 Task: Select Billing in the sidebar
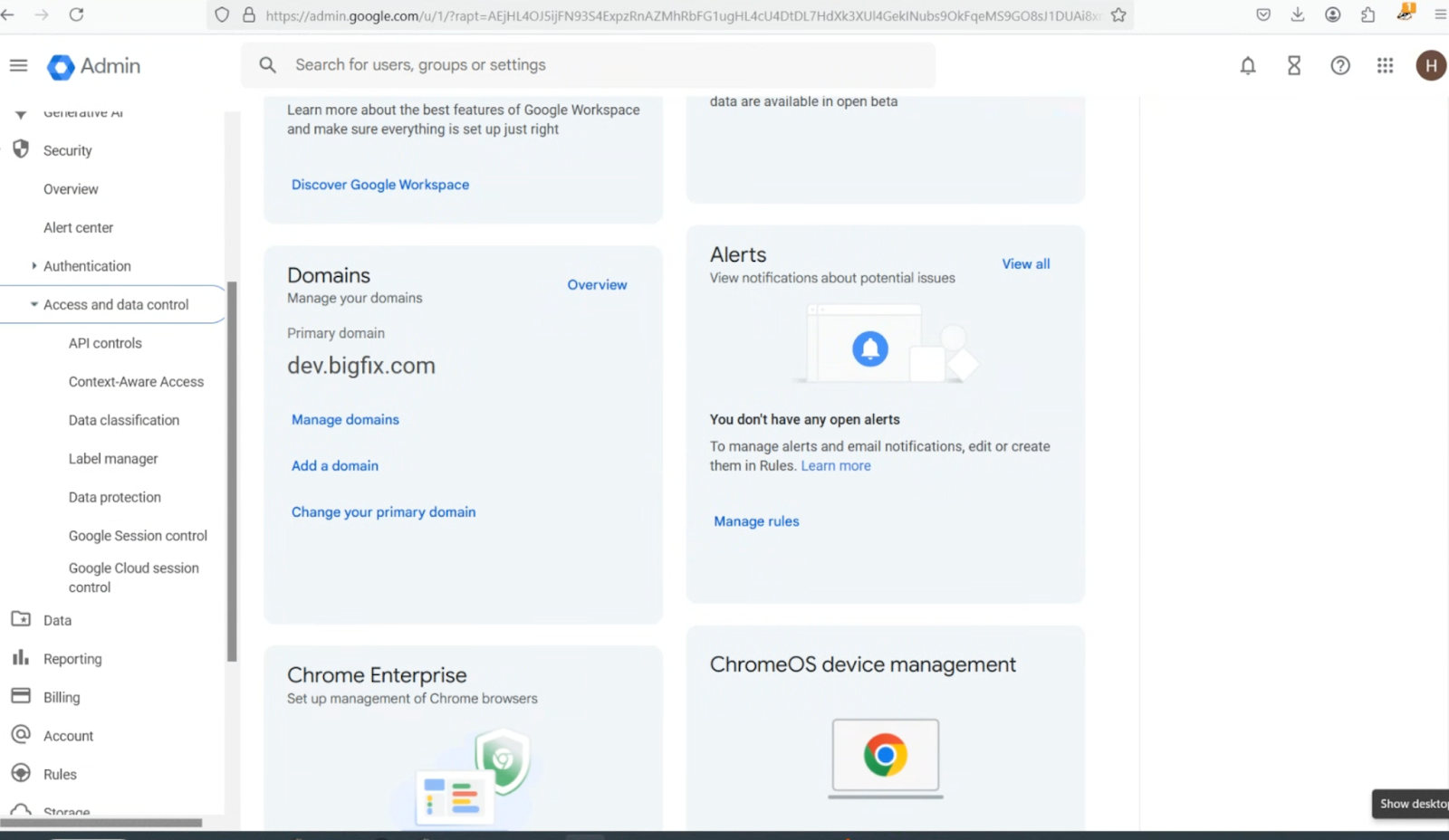point(62,698)
